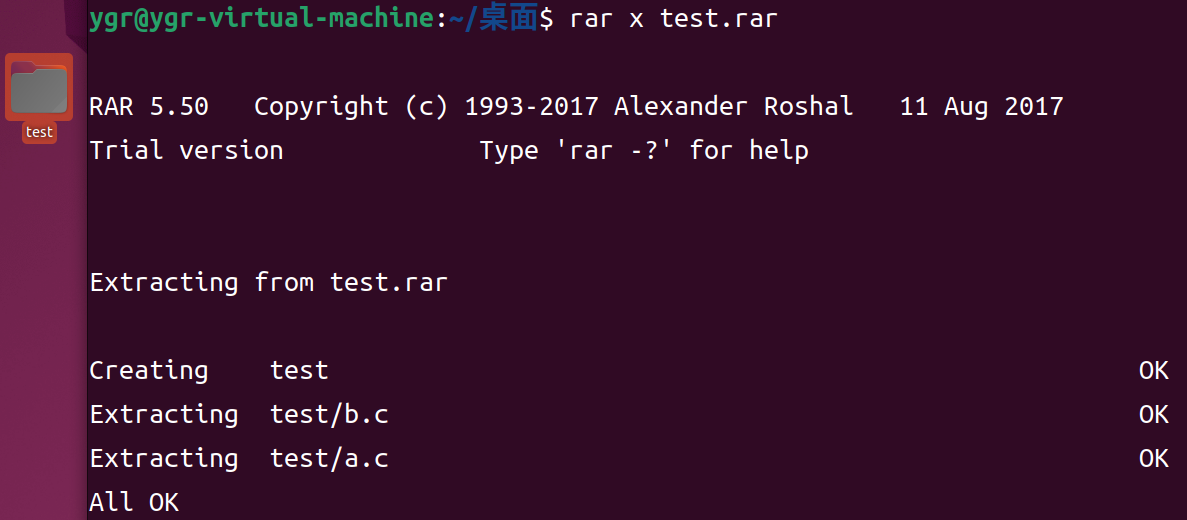Click the OK status for test/b.c
The width and height of the screenshot is (1187, 520).
tap(1154, 414)
